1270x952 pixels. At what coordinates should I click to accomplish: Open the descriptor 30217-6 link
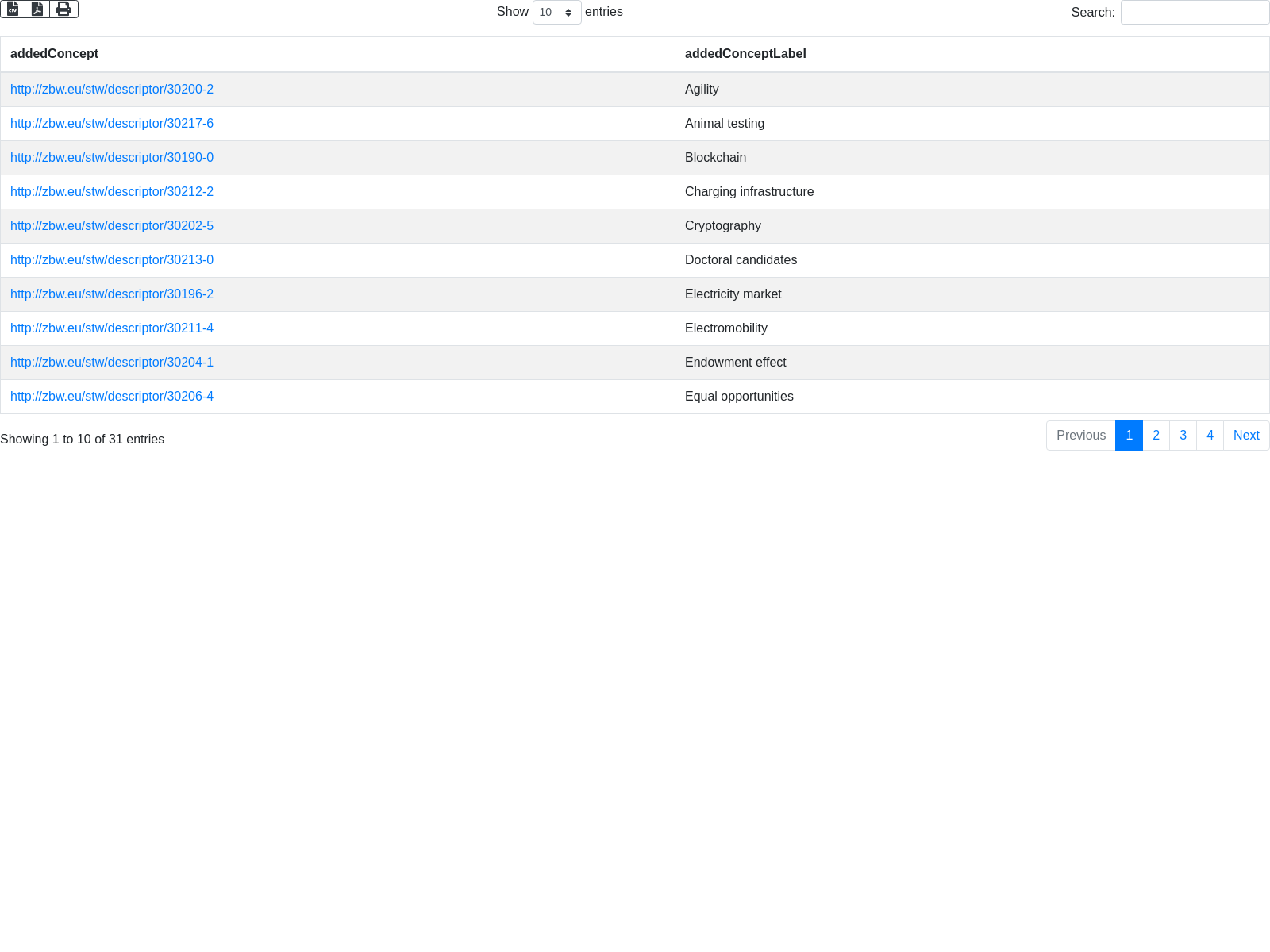coord(112,124)
